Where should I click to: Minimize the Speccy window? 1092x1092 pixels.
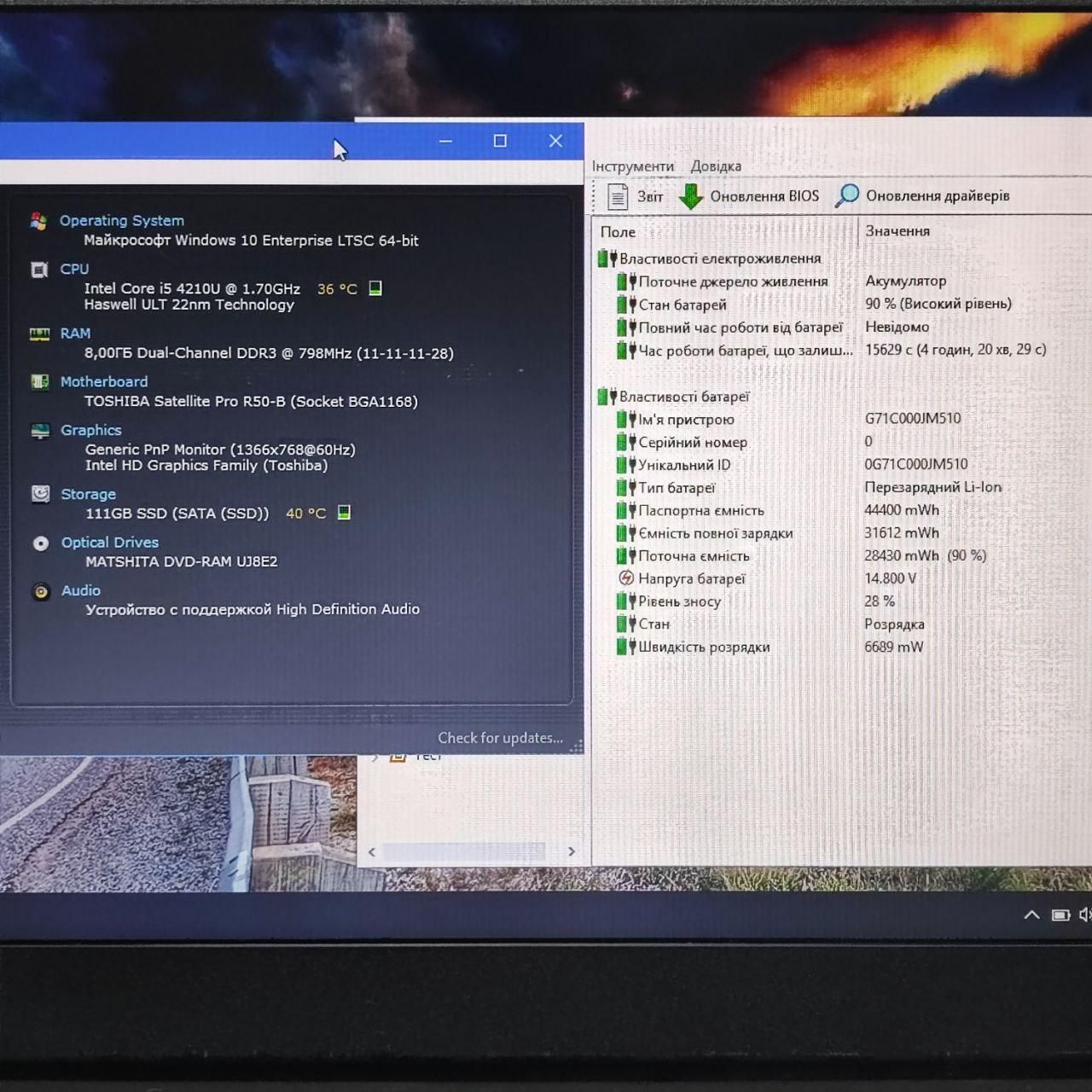445,141
